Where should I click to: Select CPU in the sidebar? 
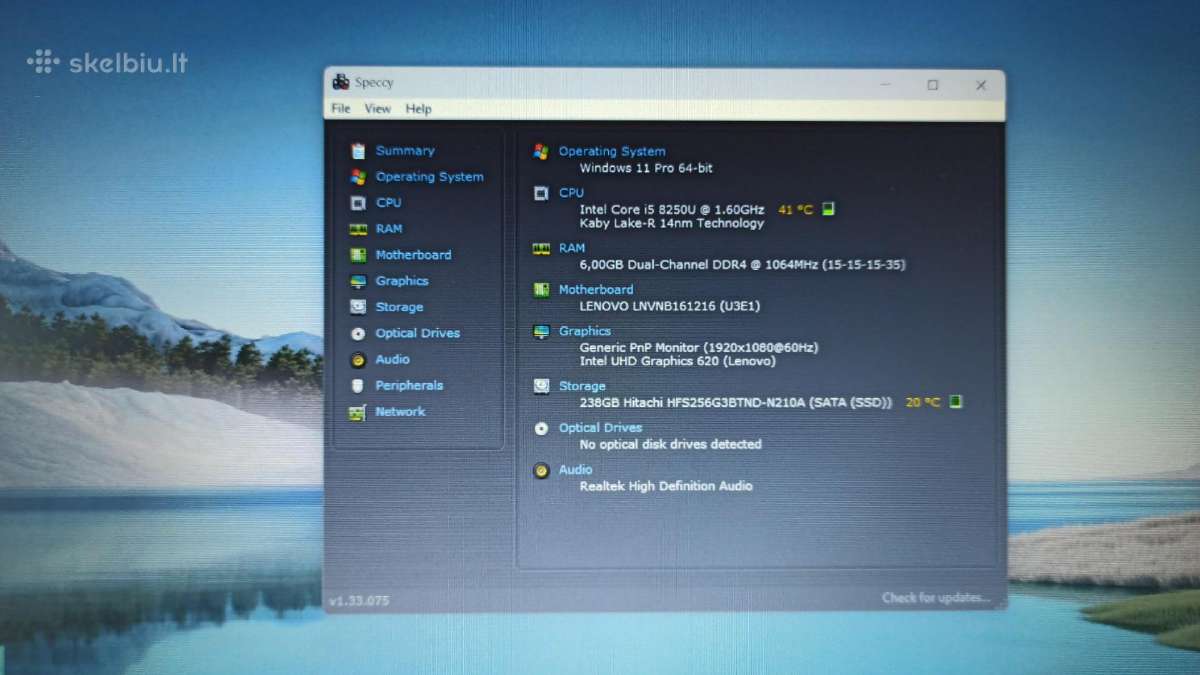(x=389, y=203)
